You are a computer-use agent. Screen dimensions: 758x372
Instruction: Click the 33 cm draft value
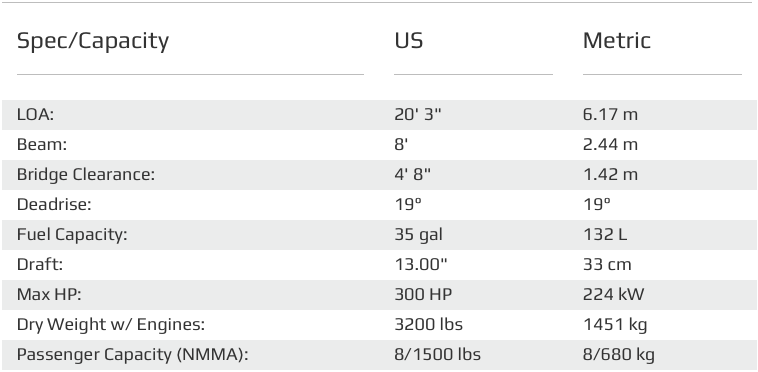[607, 265]
